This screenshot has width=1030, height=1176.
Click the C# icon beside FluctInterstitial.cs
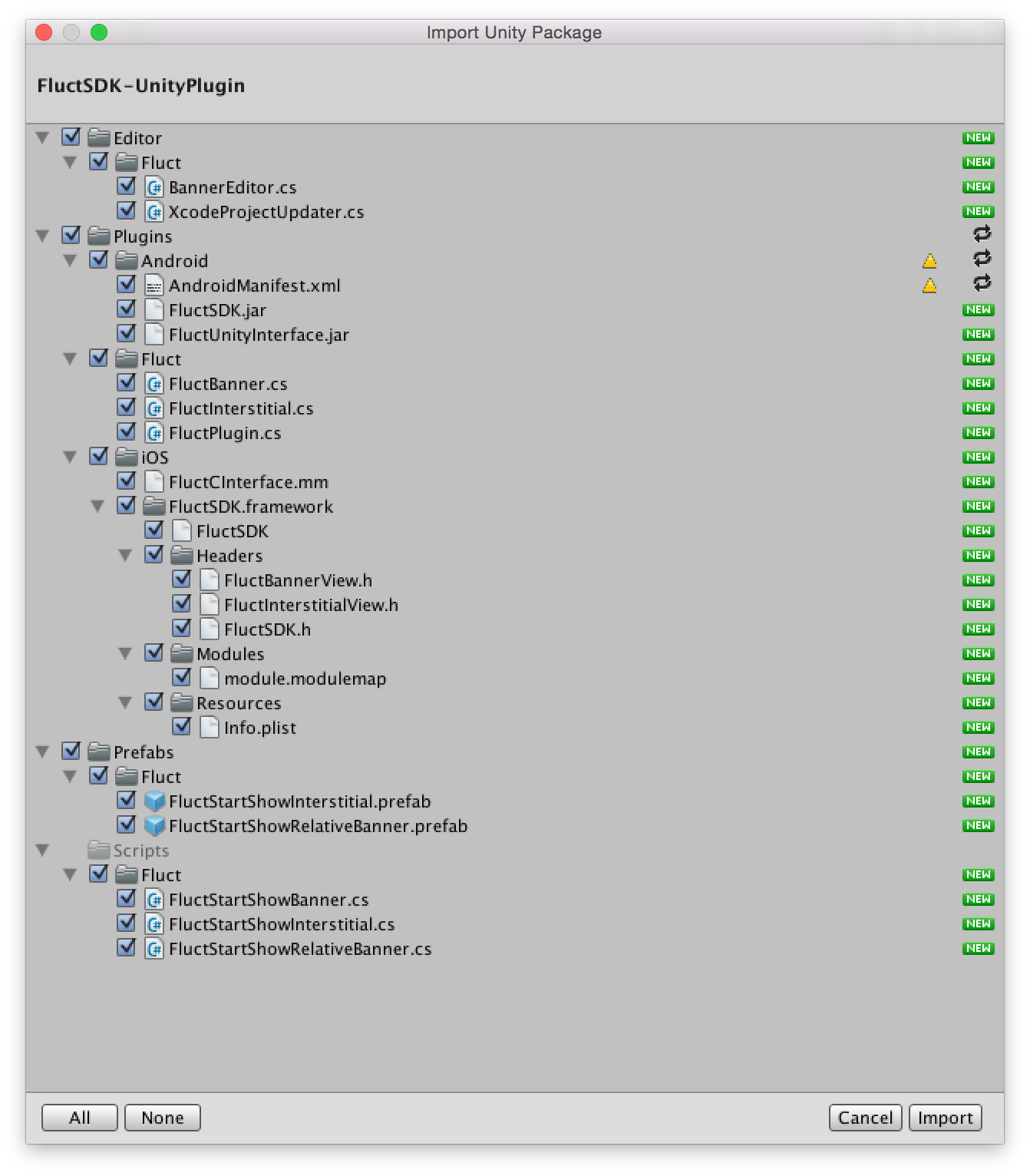pos(154,408)
